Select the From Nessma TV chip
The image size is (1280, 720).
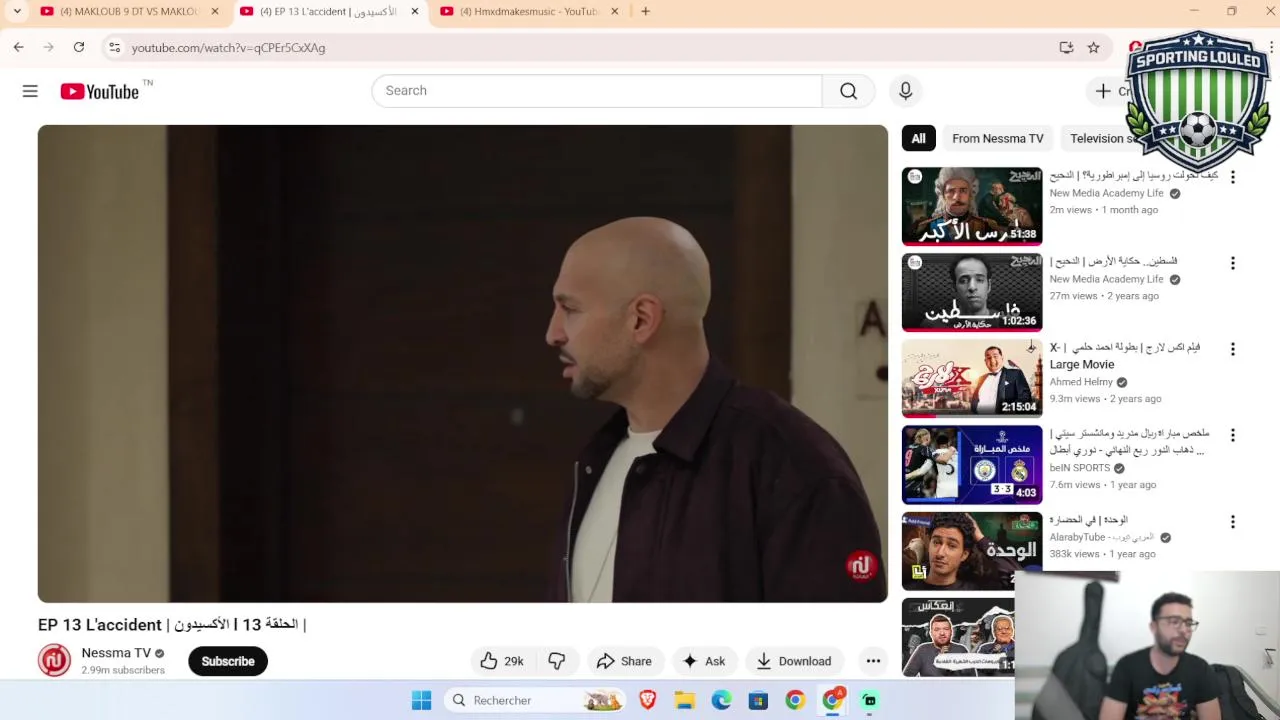(997, 138)
